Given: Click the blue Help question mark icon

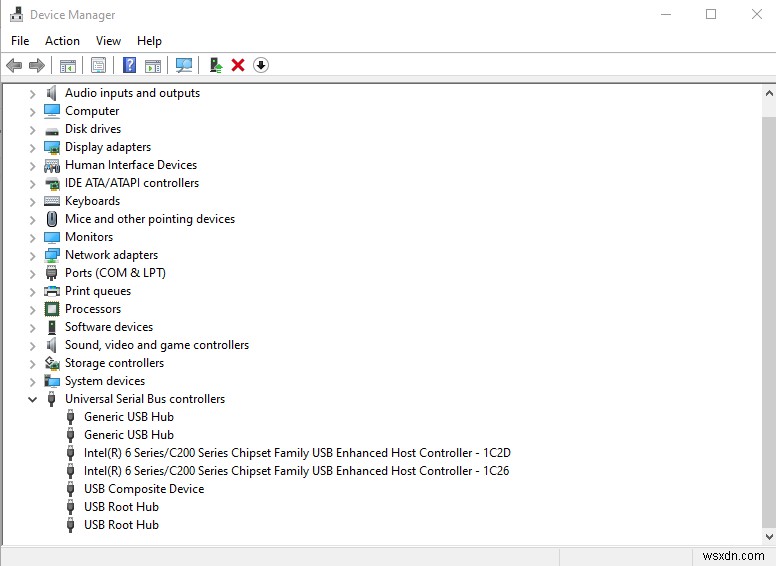Looking at the screenshot, I should 129,65.
